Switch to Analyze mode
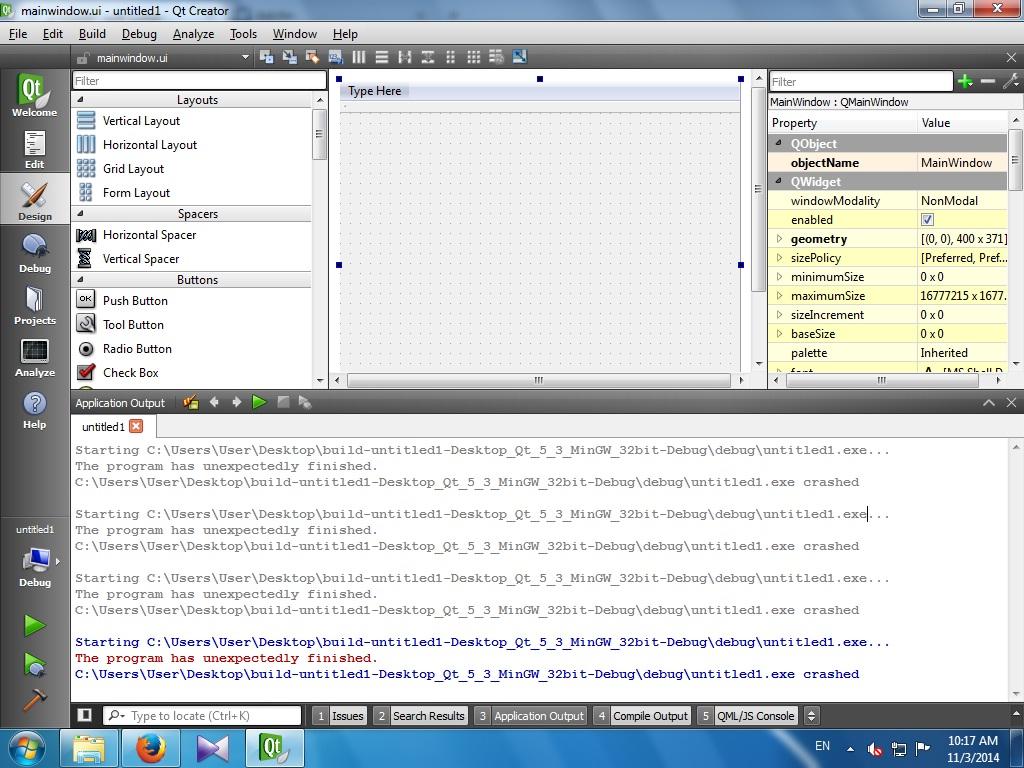Viewport: 1024px width, 768px height. pyautogui.click(x=34, y=357)
